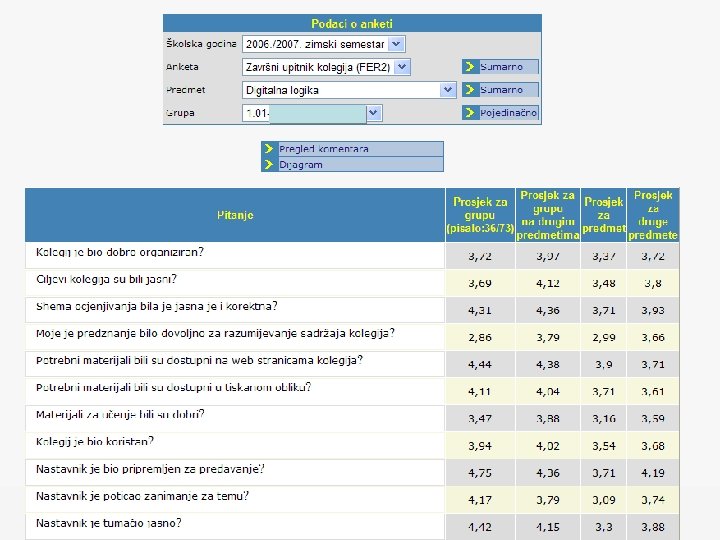Select question 'Kolegij je bio dobro organiziran?'
The width and height of the screenshot is (720, 540).
[x=119, y=252]
